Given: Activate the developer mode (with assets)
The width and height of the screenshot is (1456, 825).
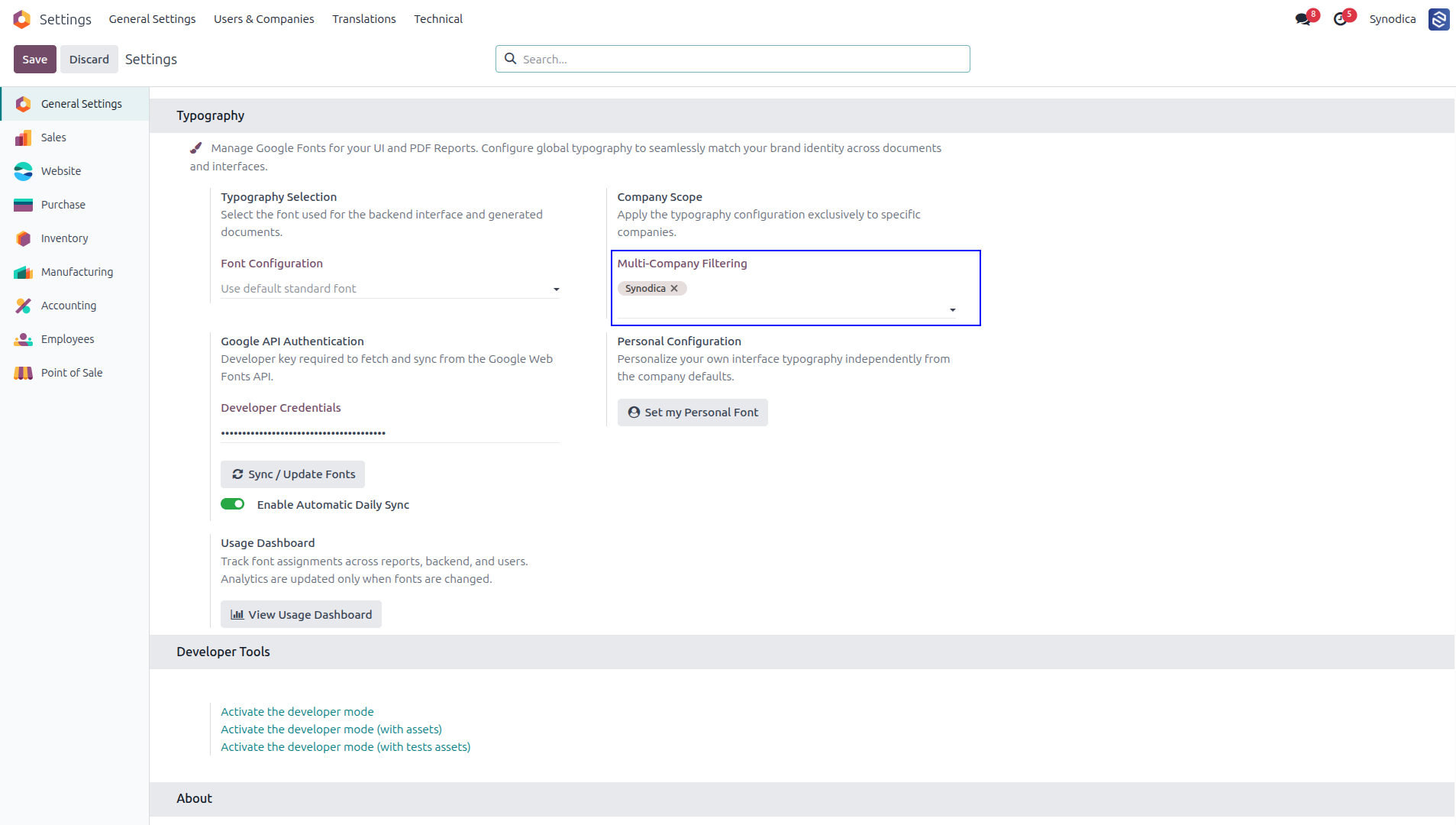Looking at the screenshot, I should tap(331, 730).
